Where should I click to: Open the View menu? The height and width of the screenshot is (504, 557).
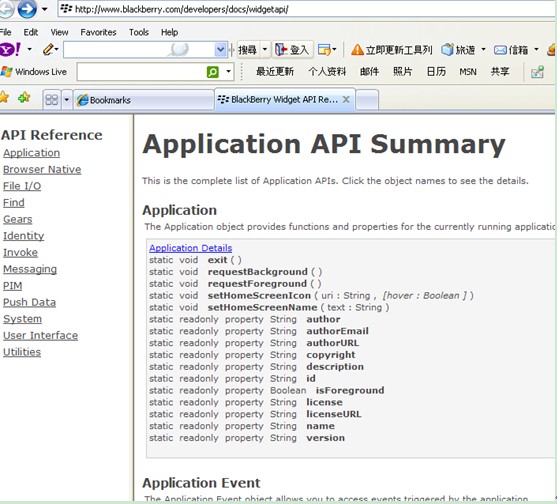click(x=59, y=32)
